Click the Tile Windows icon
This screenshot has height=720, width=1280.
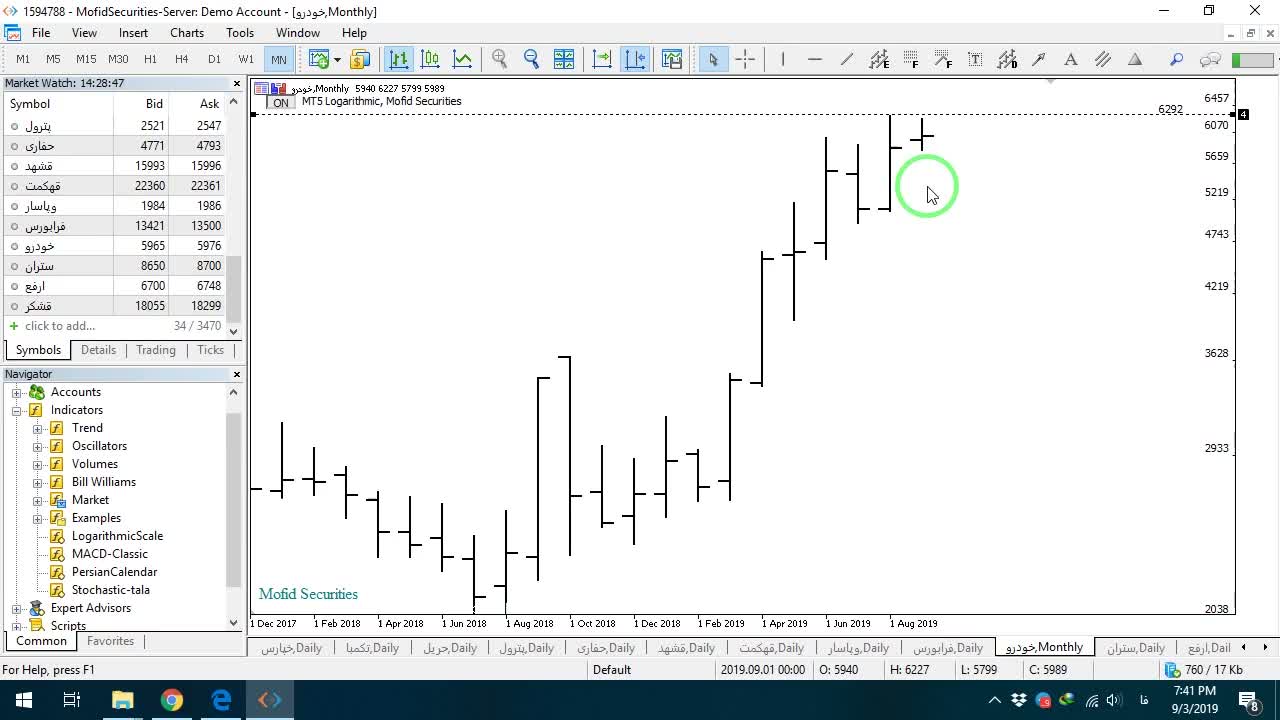[564, 59]
